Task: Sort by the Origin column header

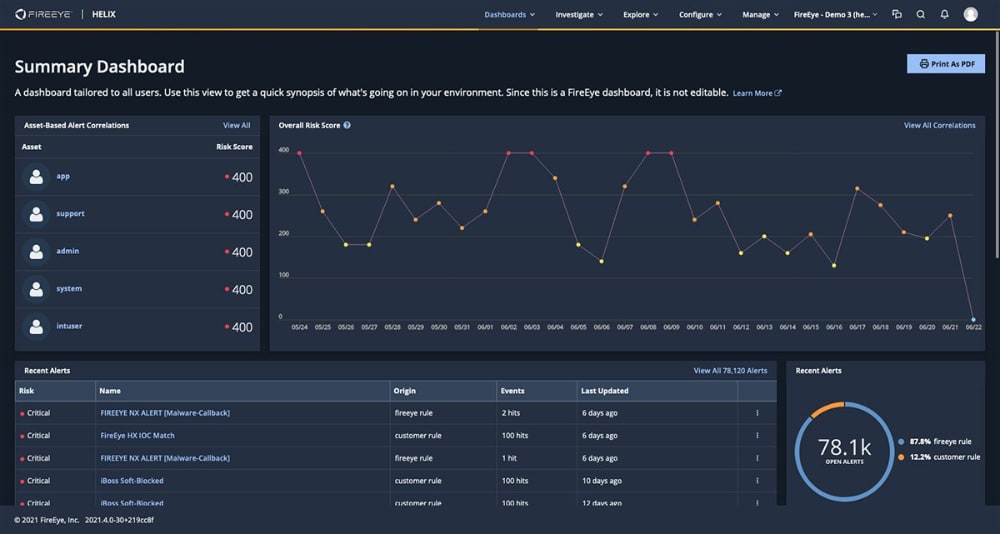Action: pyautogui.click(x=443, y=390)
